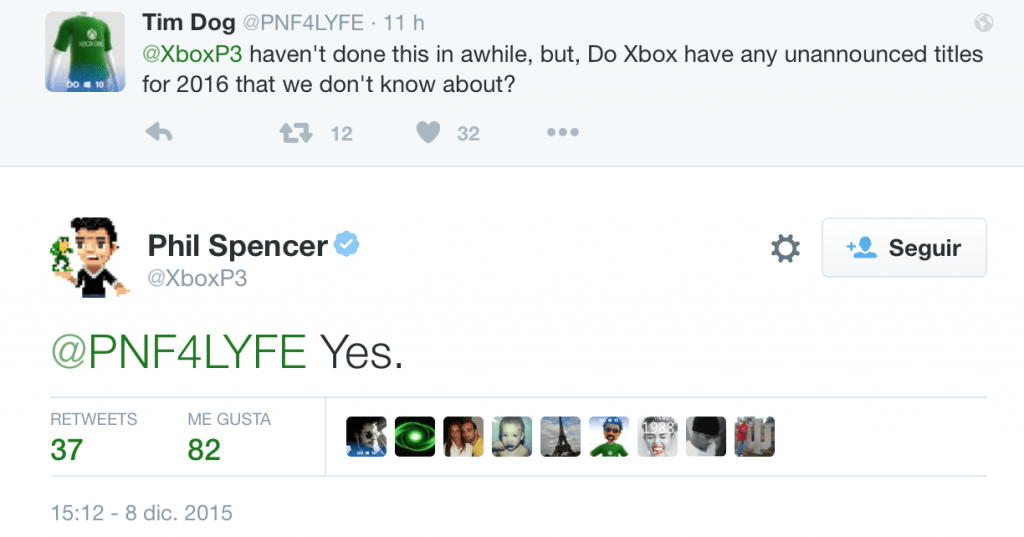Follow Phil Spencer with Seguir button
The image size is (1024, 537).
click(x=904, y=248)
